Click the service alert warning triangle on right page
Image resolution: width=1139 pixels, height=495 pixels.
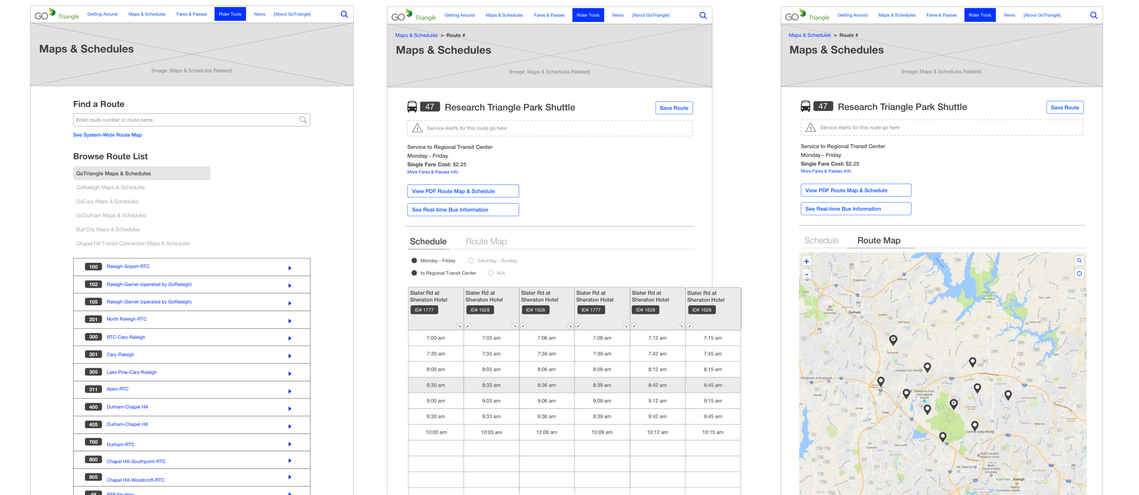[811, 127]
